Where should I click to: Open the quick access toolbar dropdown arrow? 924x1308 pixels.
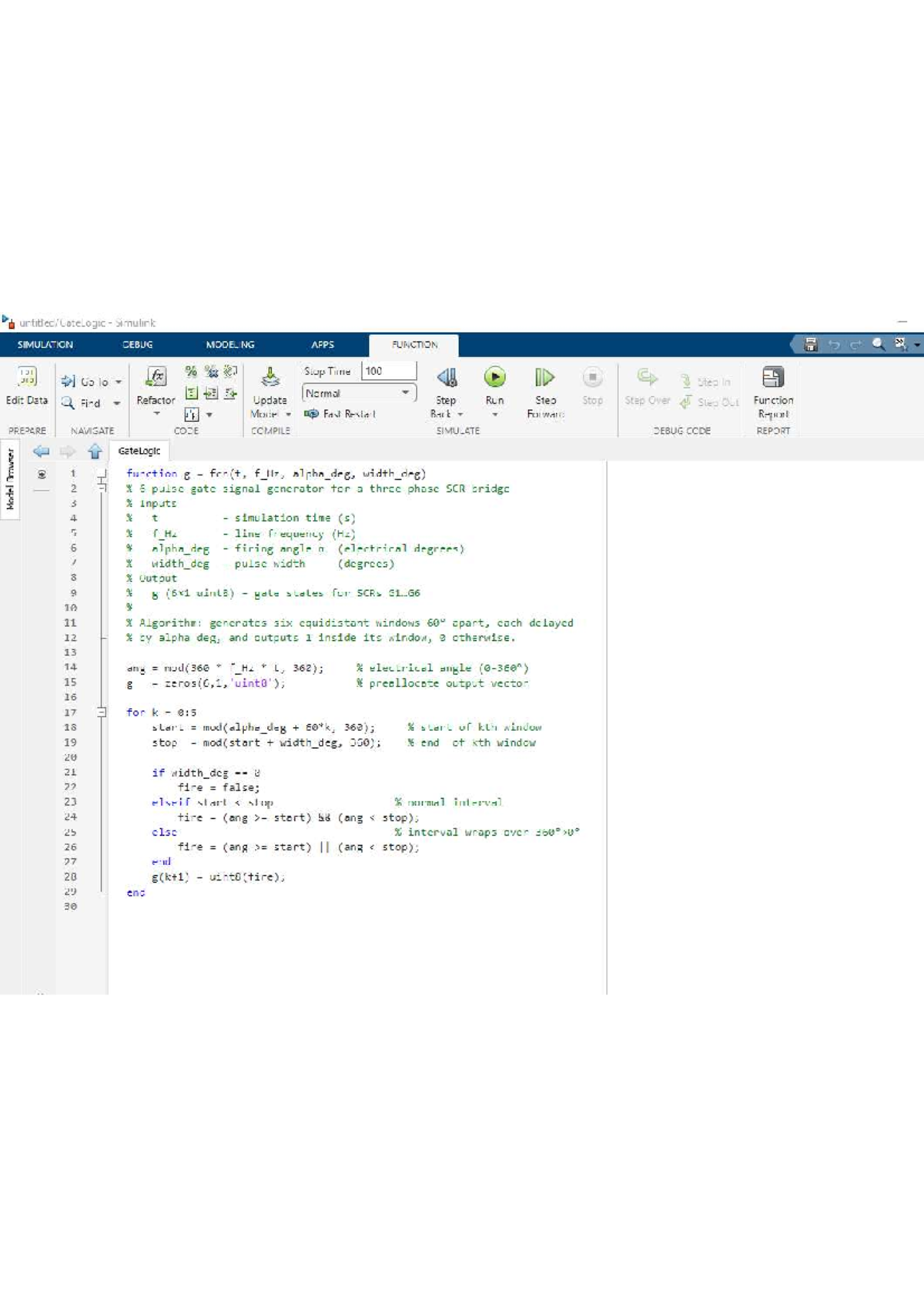coord(917,344)
